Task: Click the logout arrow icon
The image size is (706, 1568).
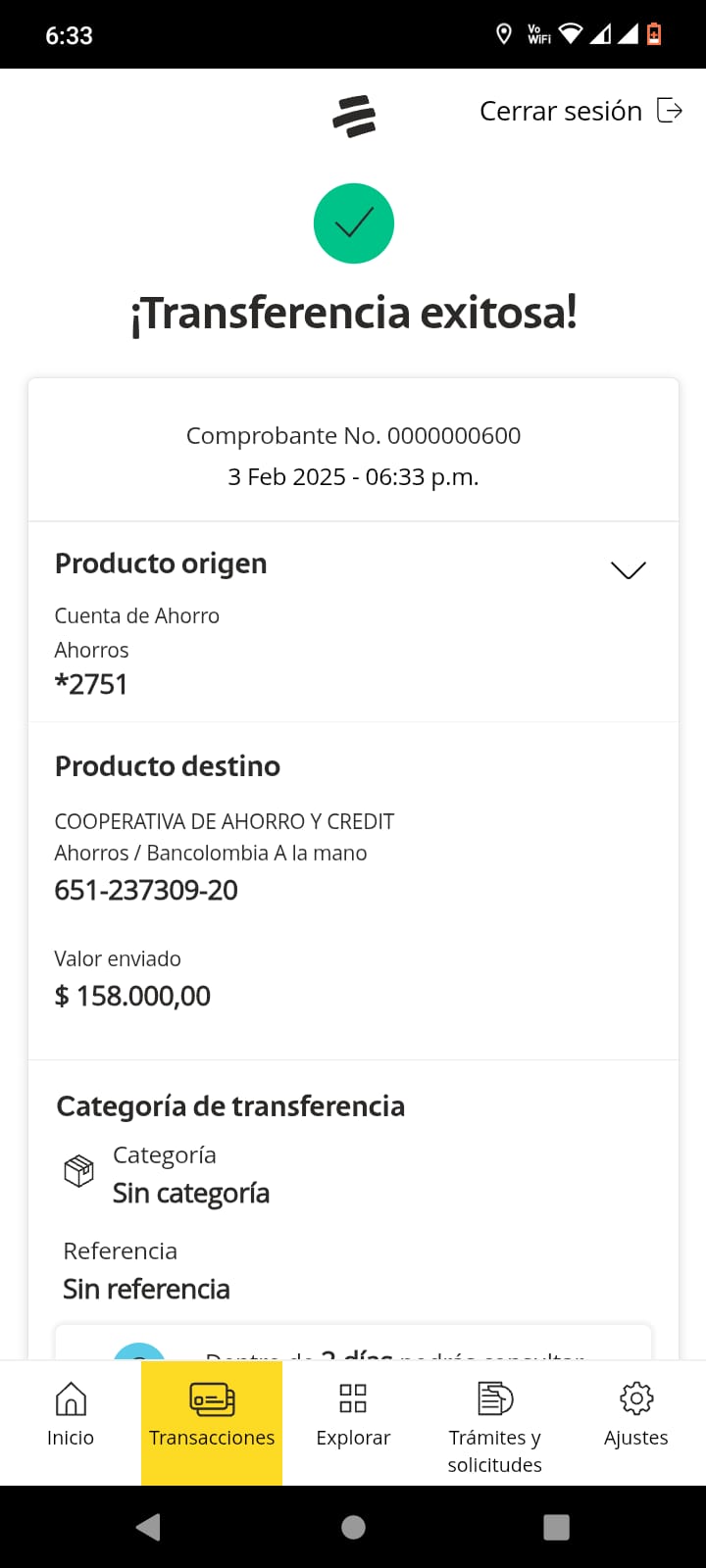Action: point(670,111)
